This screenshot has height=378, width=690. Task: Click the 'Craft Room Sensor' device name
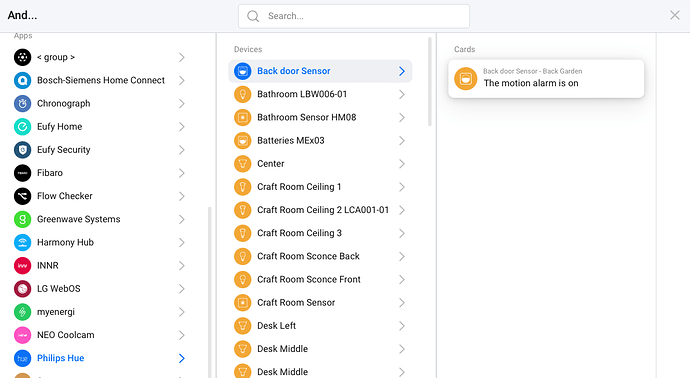tap(296, 303)
